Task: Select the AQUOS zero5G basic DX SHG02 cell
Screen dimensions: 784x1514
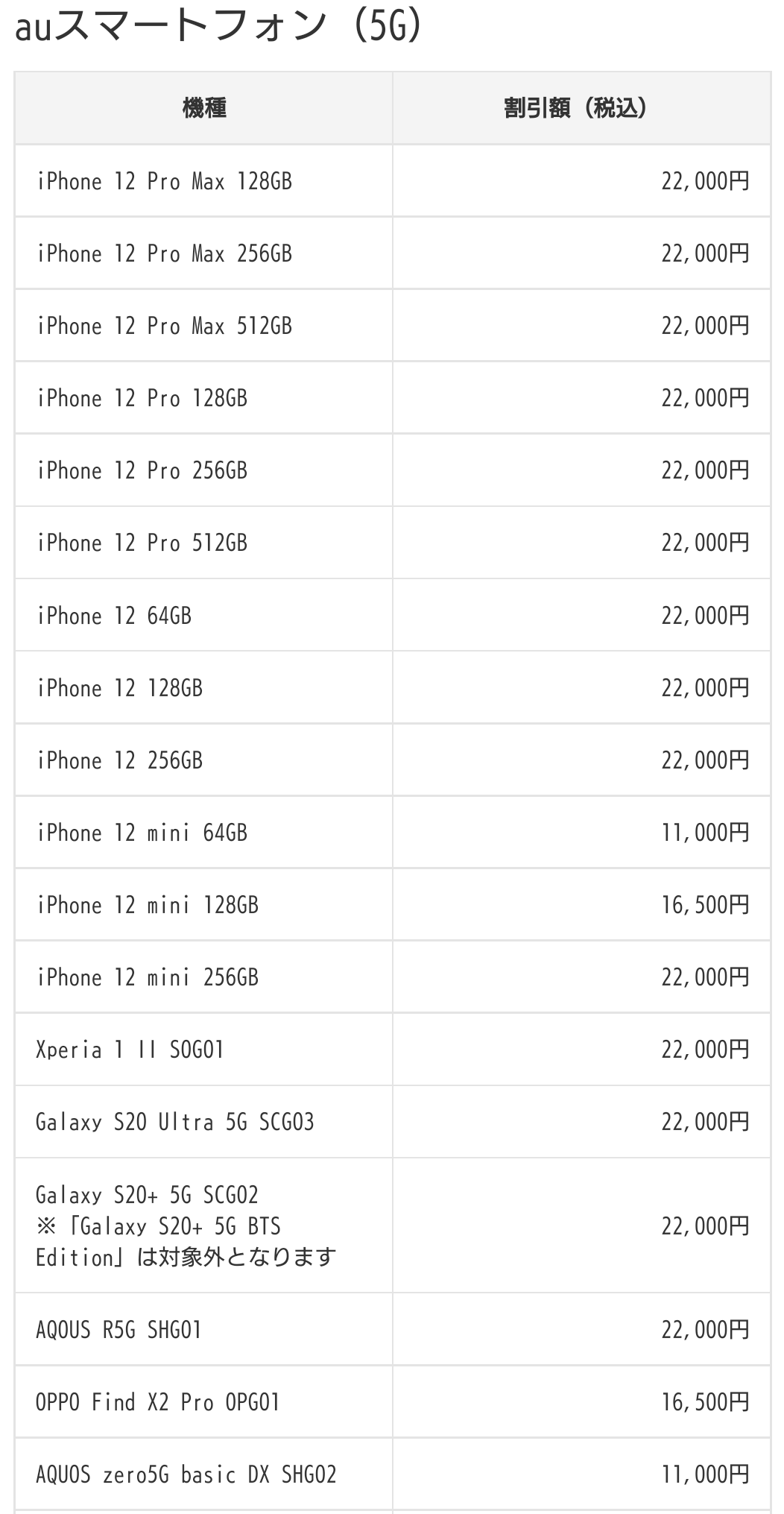Action: click(186, 1475)
